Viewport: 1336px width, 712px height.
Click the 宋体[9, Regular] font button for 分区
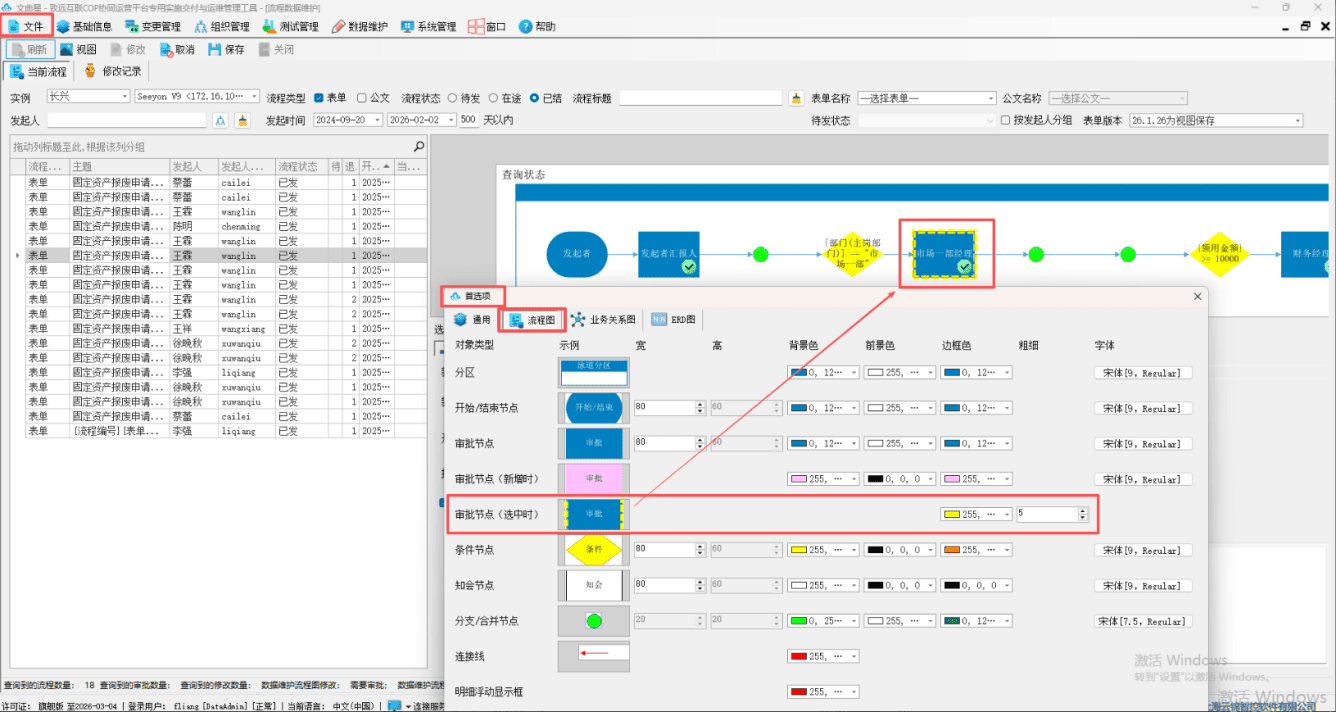tap(1143, 373)
